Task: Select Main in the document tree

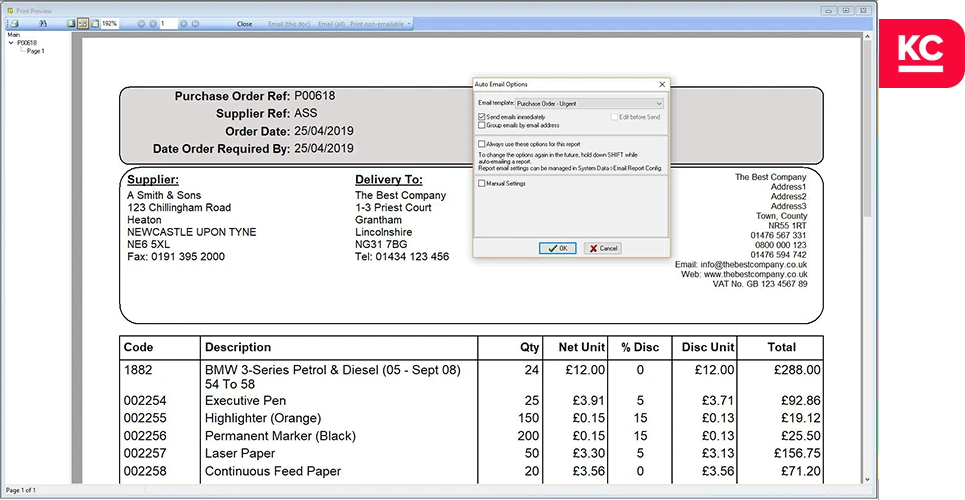Action: click(x=14, y=35)
